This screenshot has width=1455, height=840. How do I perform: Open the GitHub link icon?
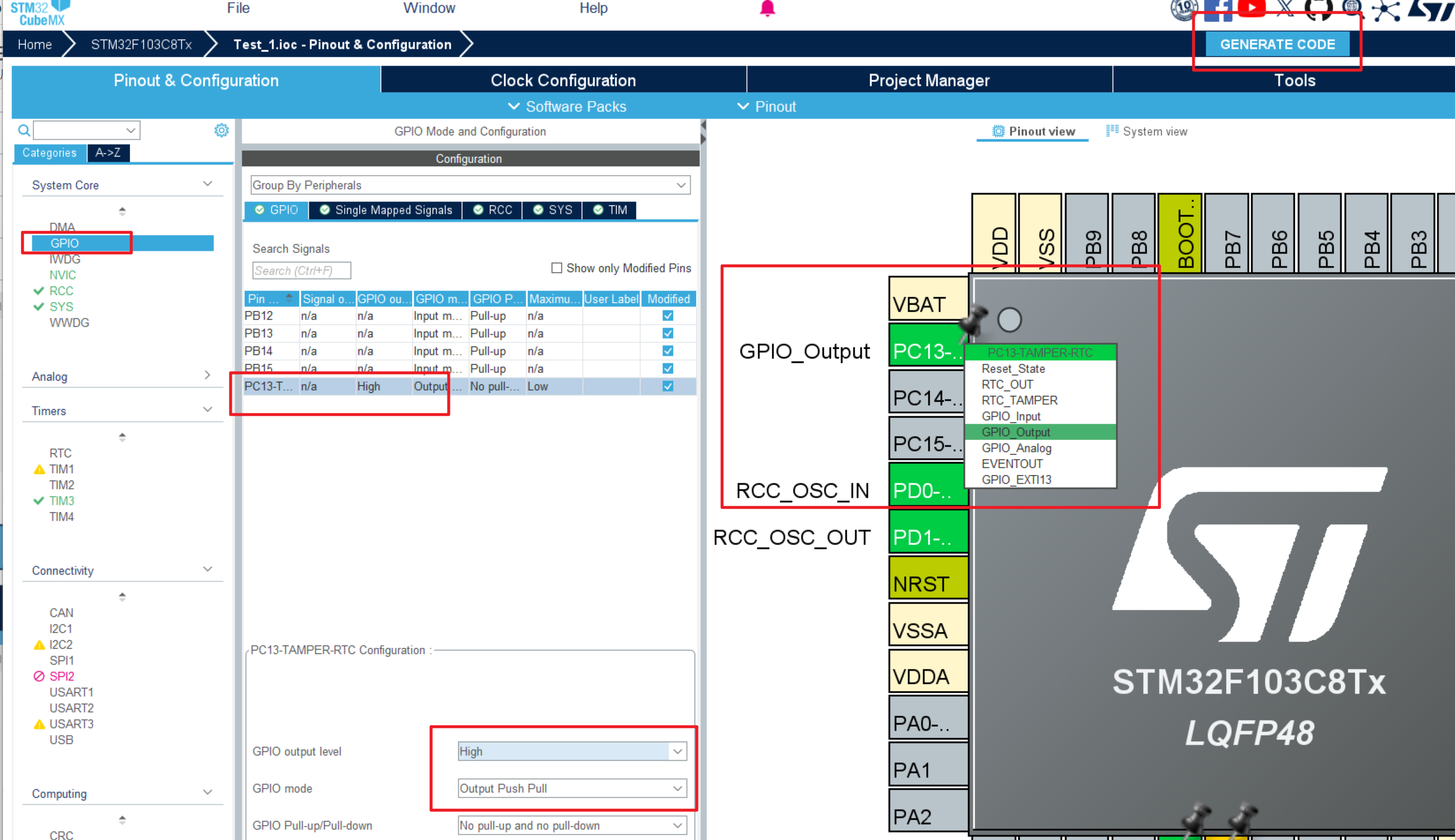click(x=1319, y=9)
